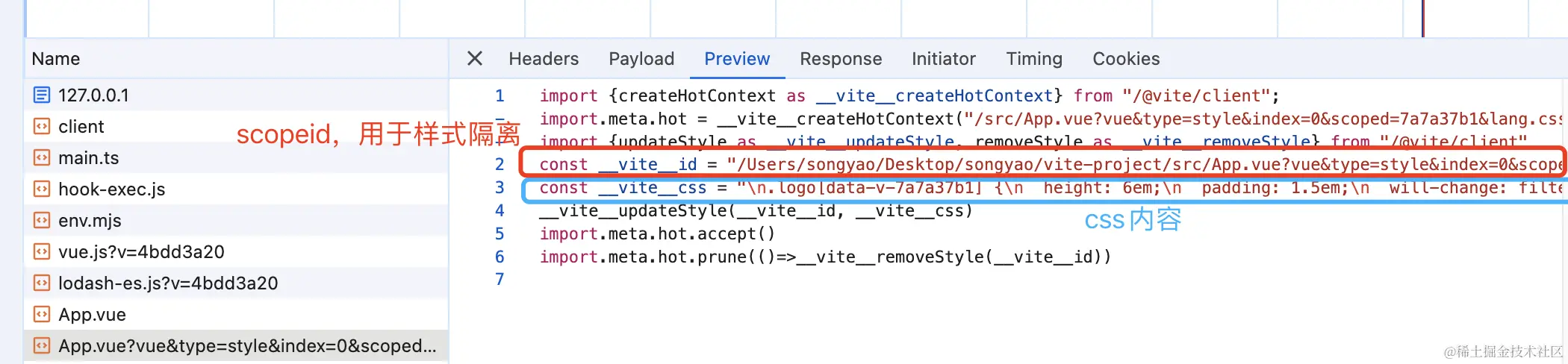
Task: Click the import.meta.hot.prune code line
Action: [825, 257]
